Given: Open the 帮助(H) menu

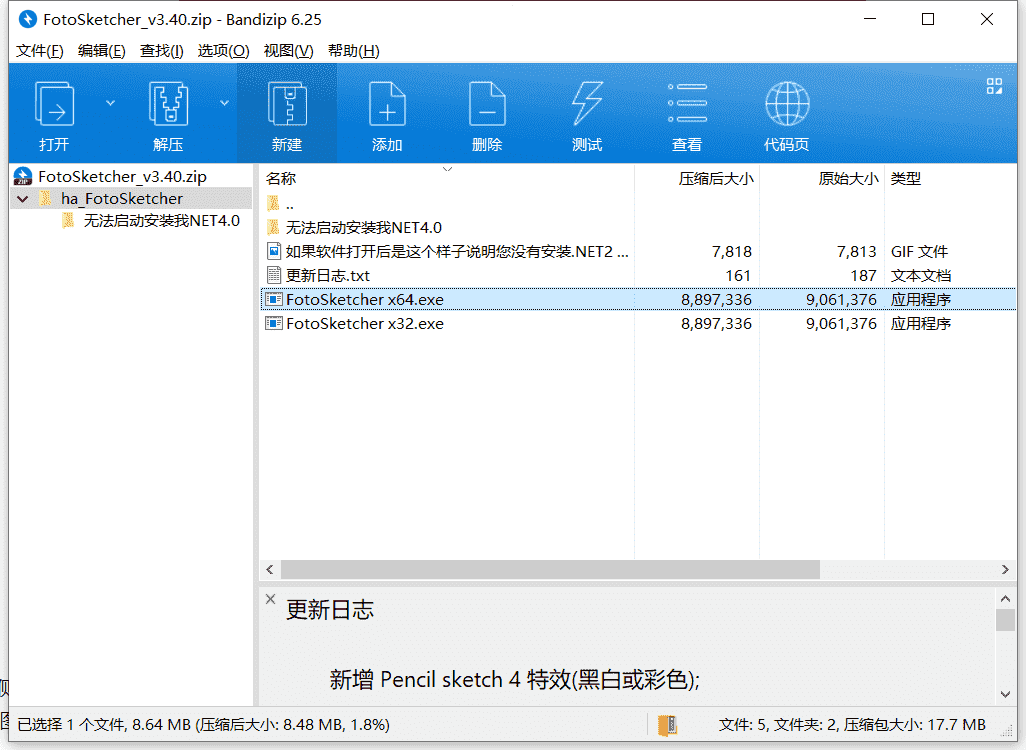Looking at the screenshot, I should [x=353, y=50].
